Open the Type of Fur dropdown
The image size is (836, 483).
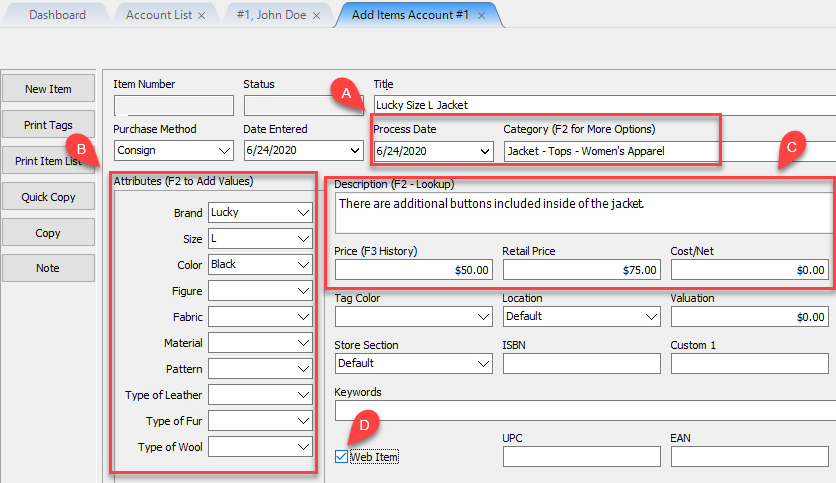point(303,421)
